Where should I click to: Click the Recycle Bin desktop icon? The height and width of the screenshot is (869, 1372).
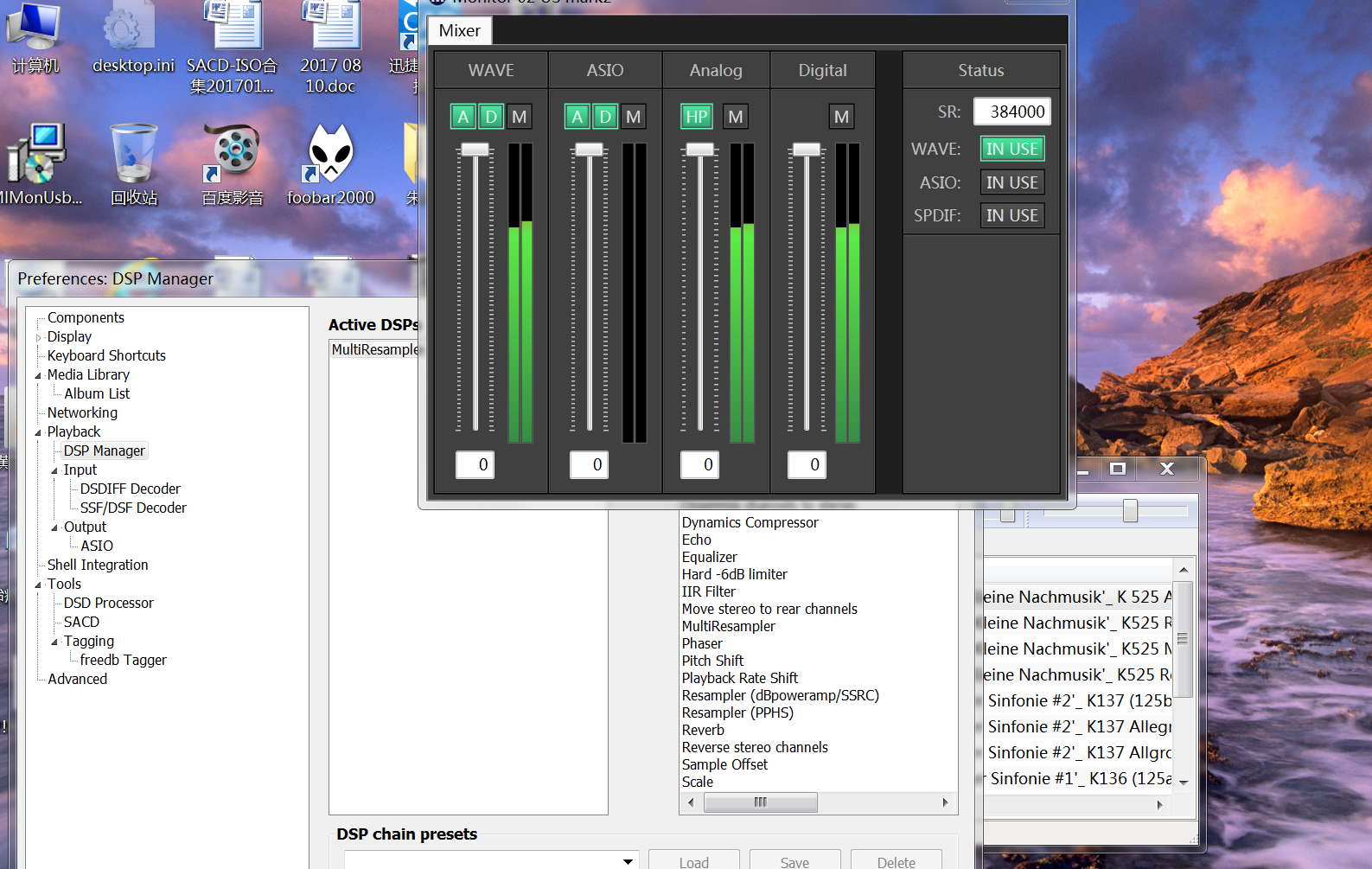[134, 156]
